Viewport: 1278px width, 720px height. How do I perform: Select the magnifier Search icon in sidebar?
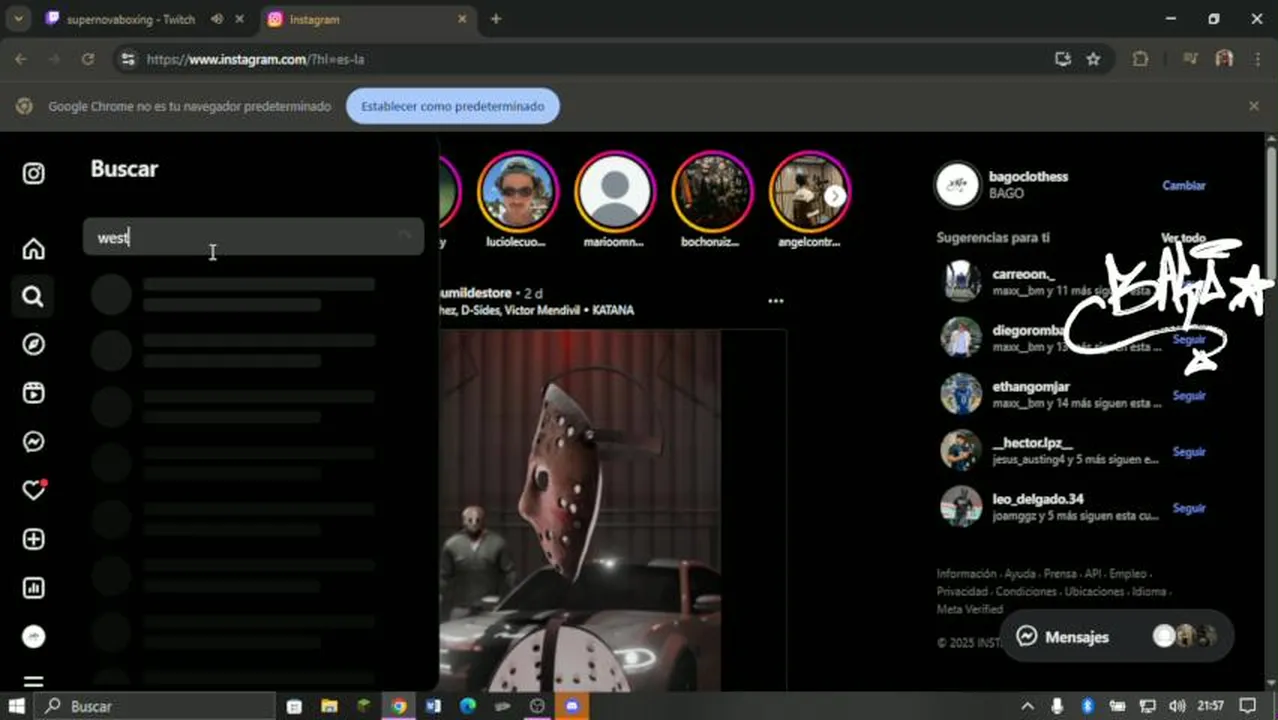coord(33,296)
